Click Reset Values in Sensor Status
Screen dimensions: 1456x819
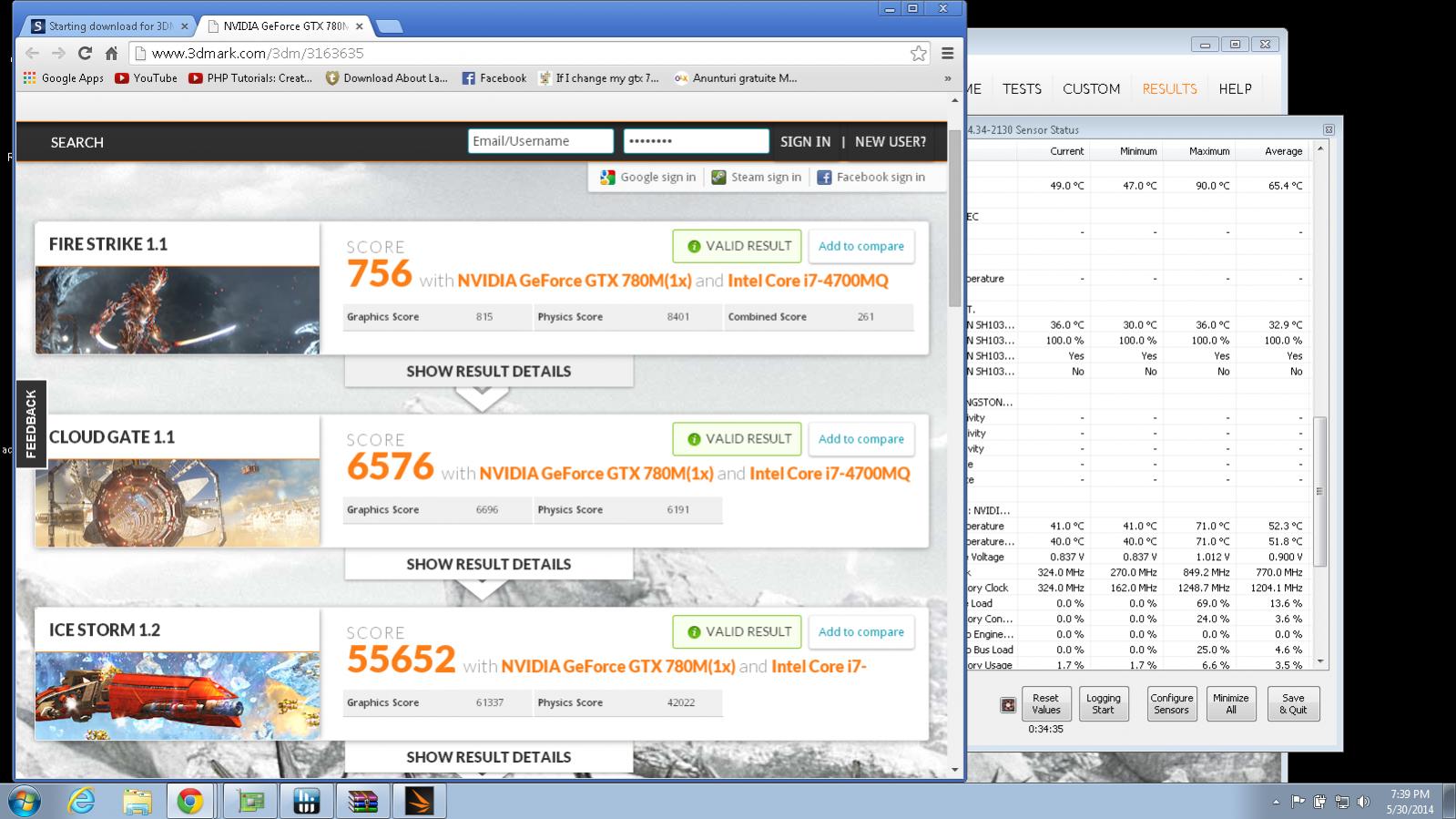[1045, 704]
